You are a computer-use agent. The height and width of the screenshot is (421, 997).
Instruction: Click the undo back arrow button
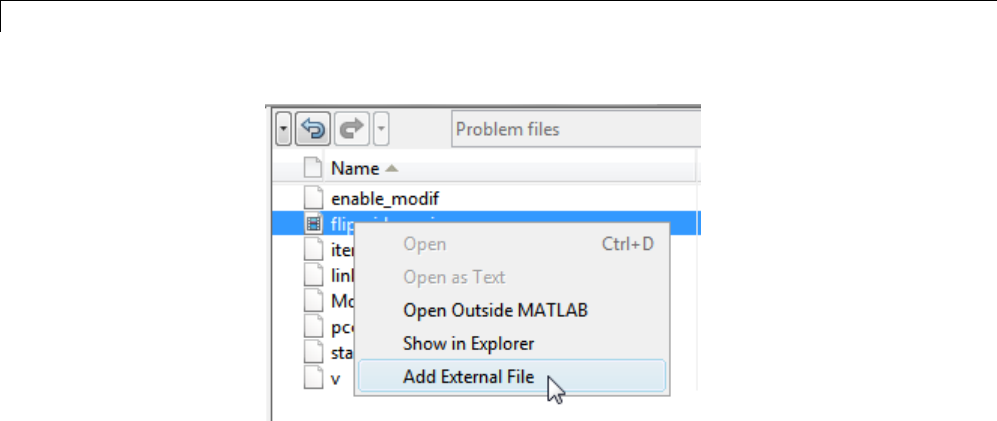(x=313, y=129)
